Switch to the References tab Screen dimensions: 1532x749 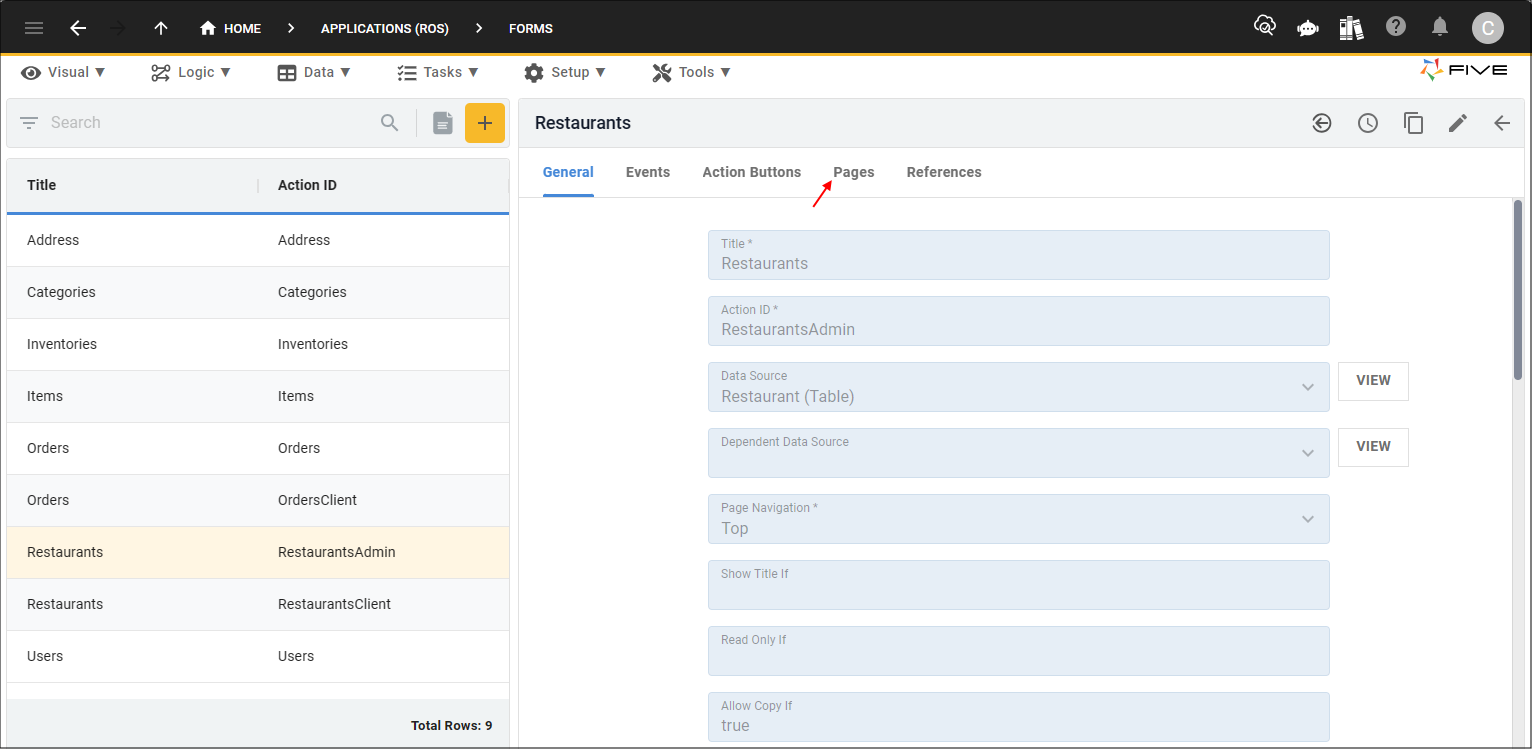(x=944, y=172)
